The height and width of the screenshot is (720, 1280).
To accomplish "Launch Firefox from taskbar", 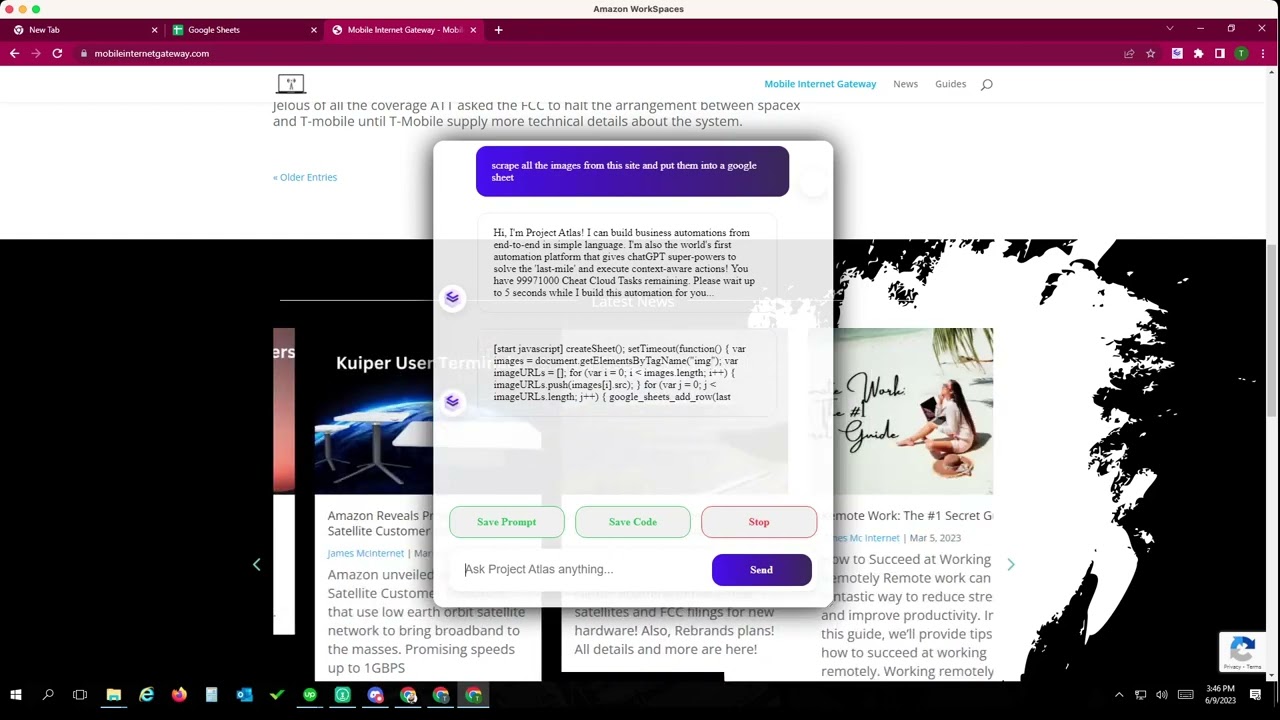I will pos(179,695).
